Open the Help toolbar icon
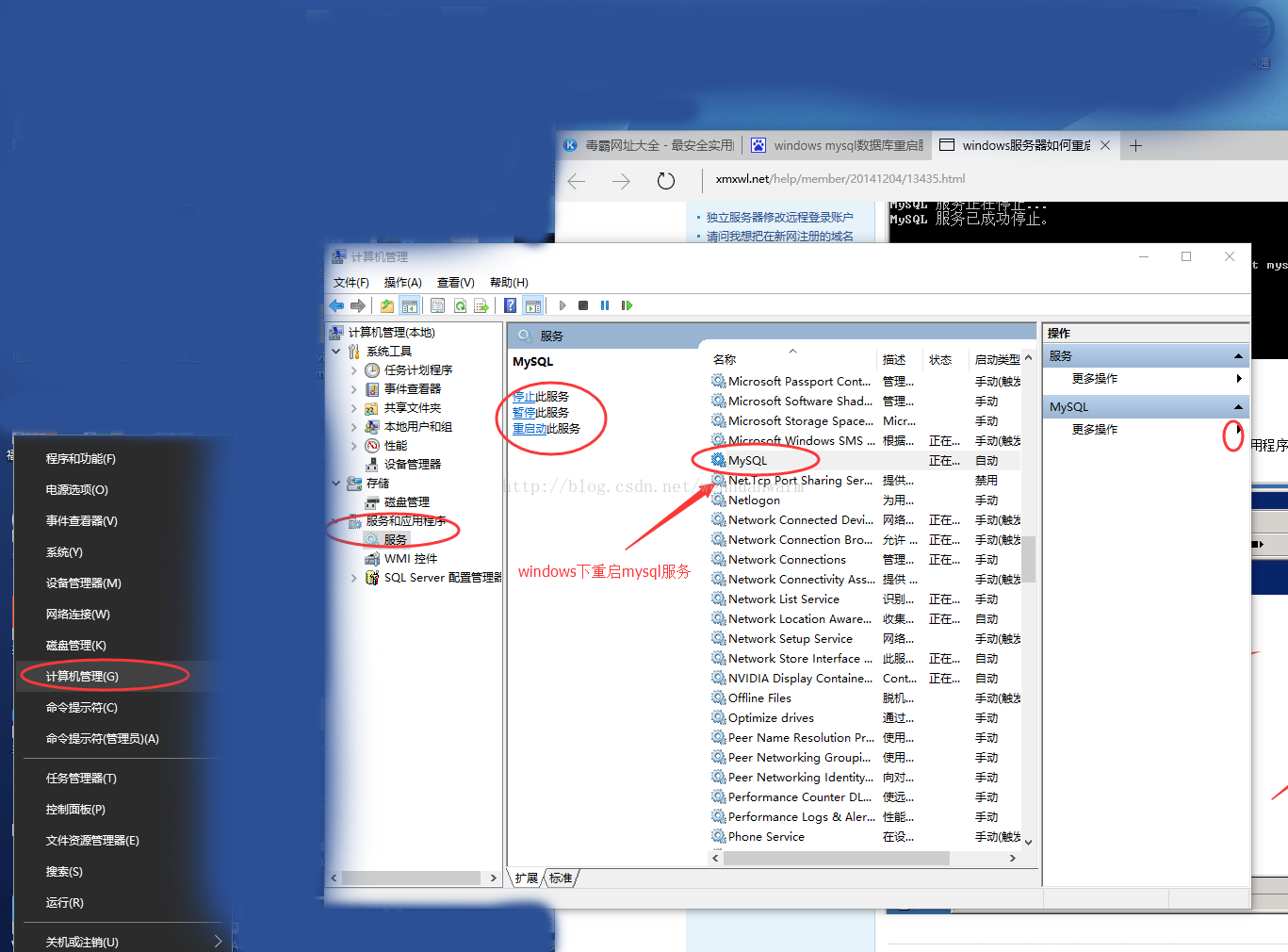Image resolution: width=1288 pixels, height=952 pixels. point(510,305)
